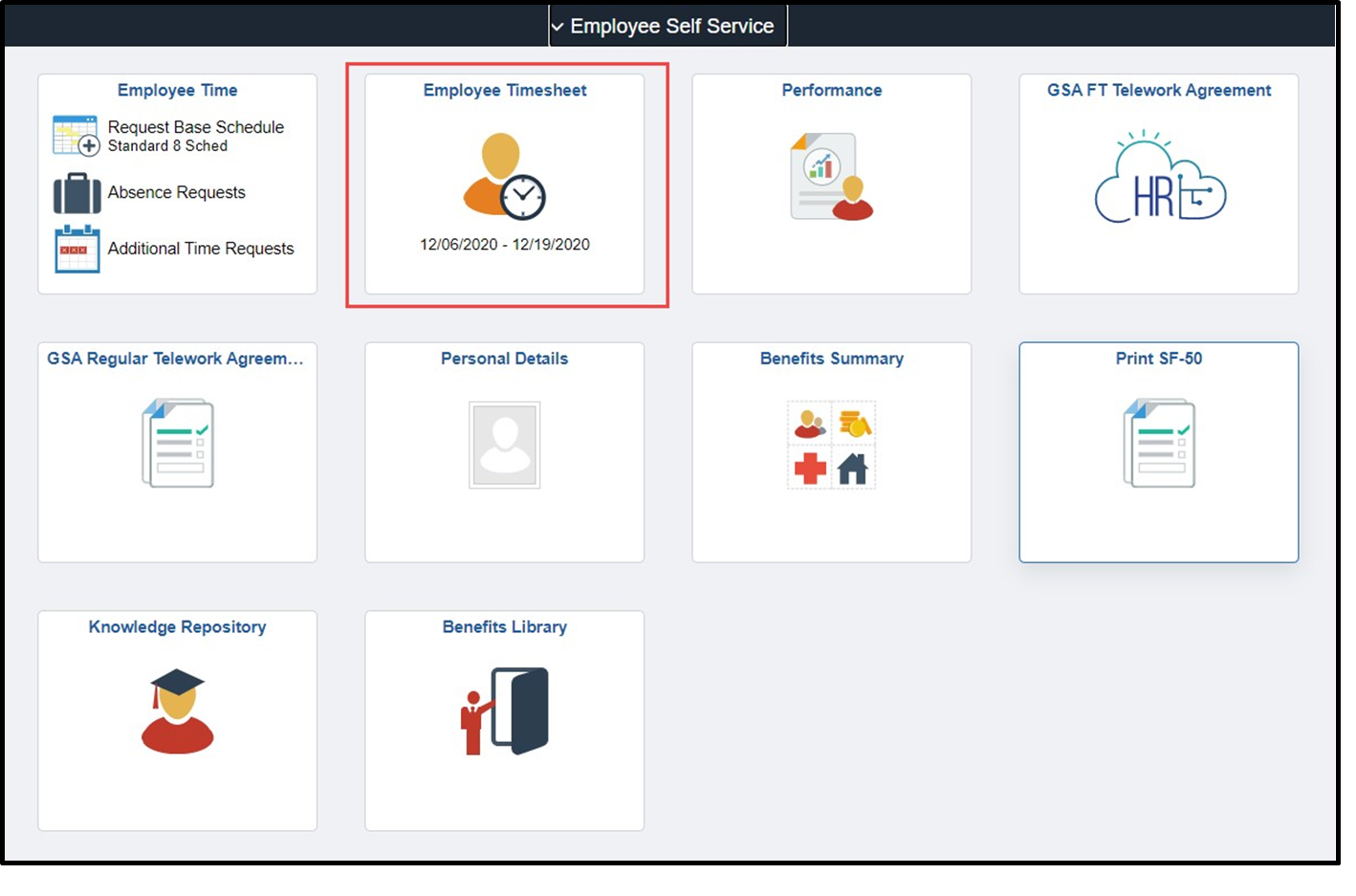The height and width of the screenshot is (896, 1356).
Task: Select the Print SF-50 tile
Action: click(1157, 451)
